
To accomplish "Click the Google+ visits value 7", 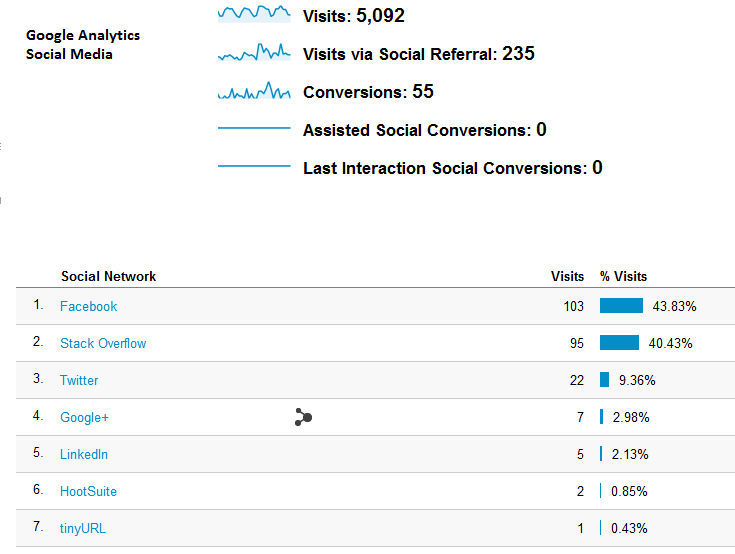I will 580,417.
